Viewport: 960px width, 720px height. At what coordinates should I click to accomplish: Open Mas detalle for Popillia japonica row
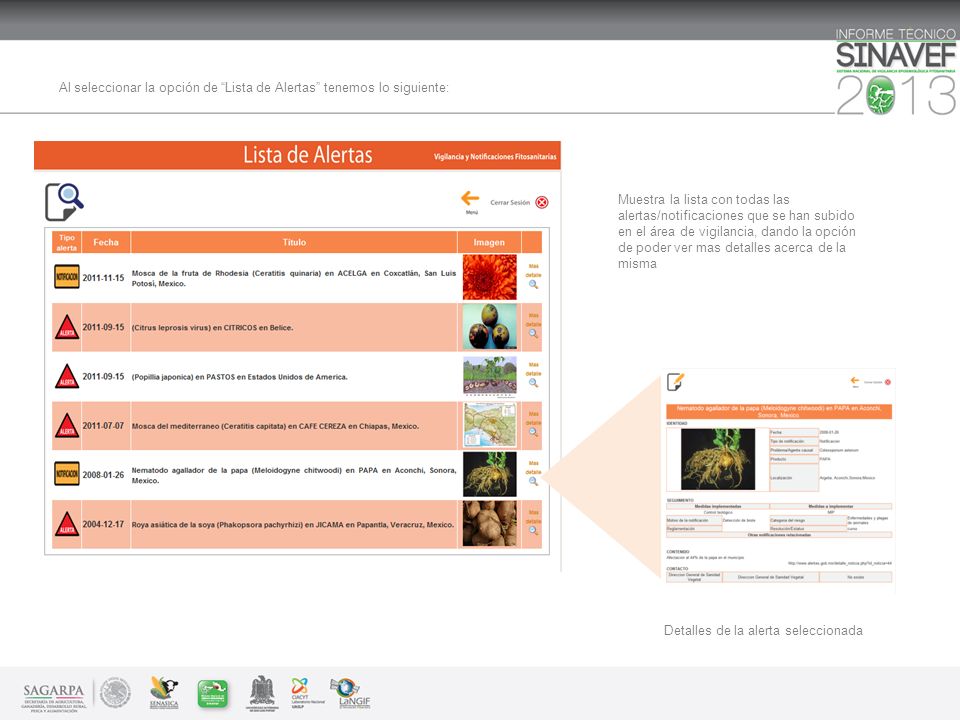tap(533, 375)
